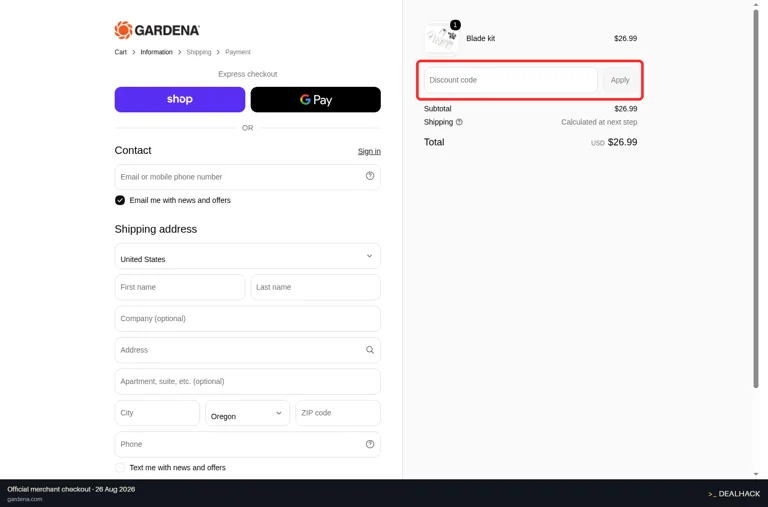This screenshot has width=768, height=507.
Task: Click the search icon in the Address field
Action: click(x=370, y=350)
